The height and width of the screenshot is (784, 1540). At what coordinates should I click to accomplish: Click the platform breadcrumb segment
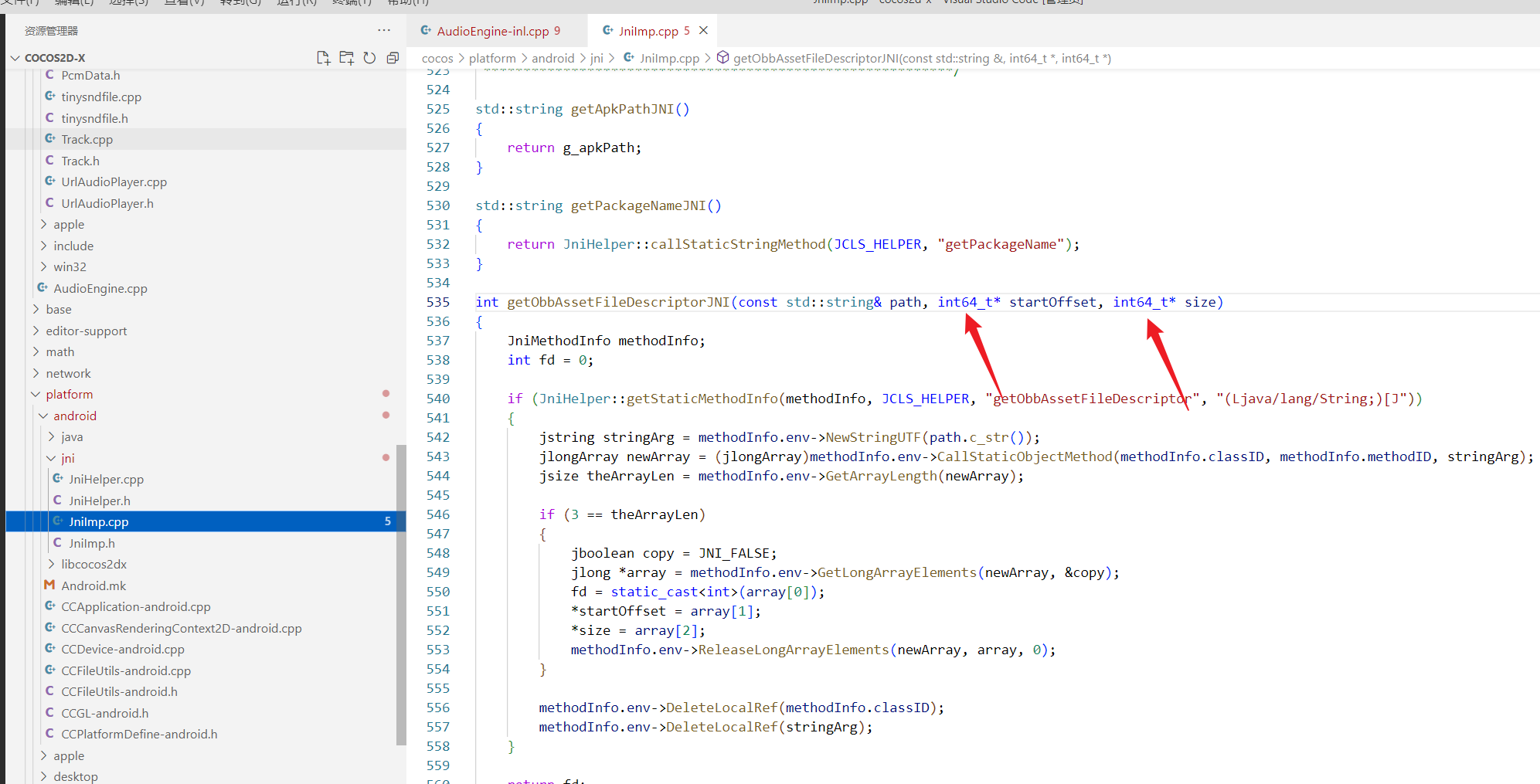click(x=492, y=58)
